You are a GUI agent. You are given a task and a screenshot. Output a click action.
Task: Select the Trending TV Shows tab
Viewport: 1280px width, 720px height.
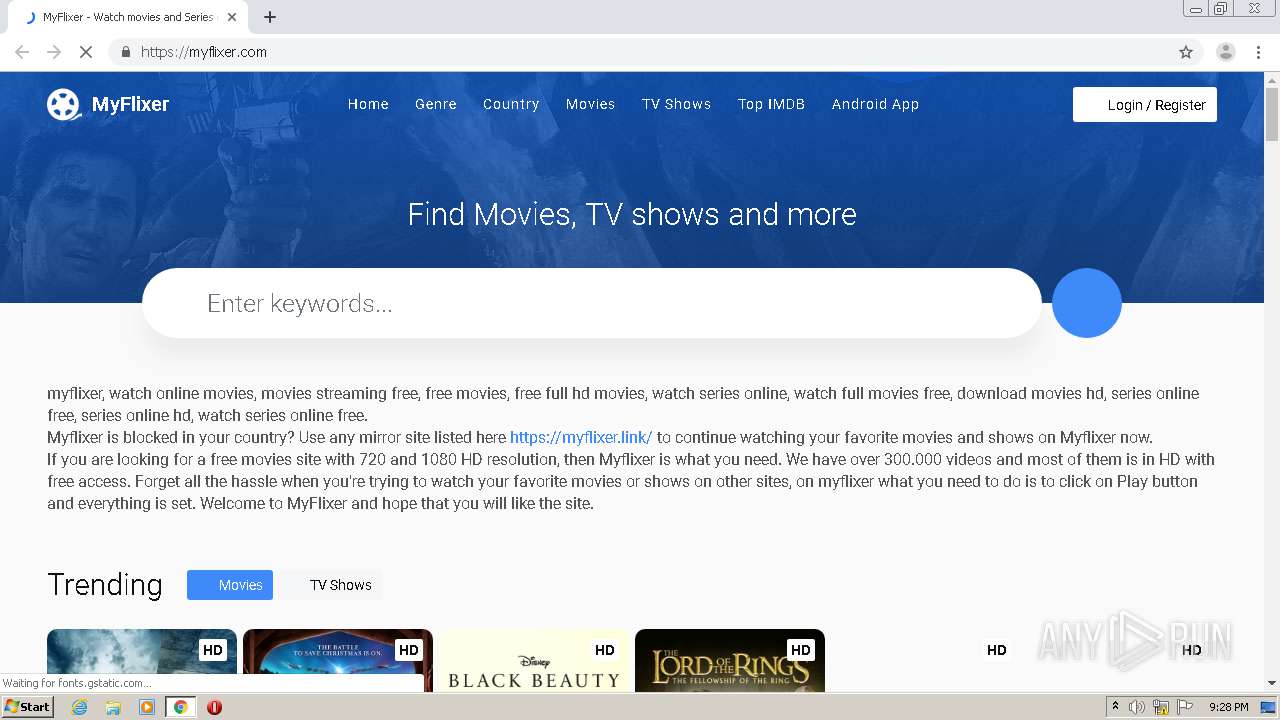(330, 585)
